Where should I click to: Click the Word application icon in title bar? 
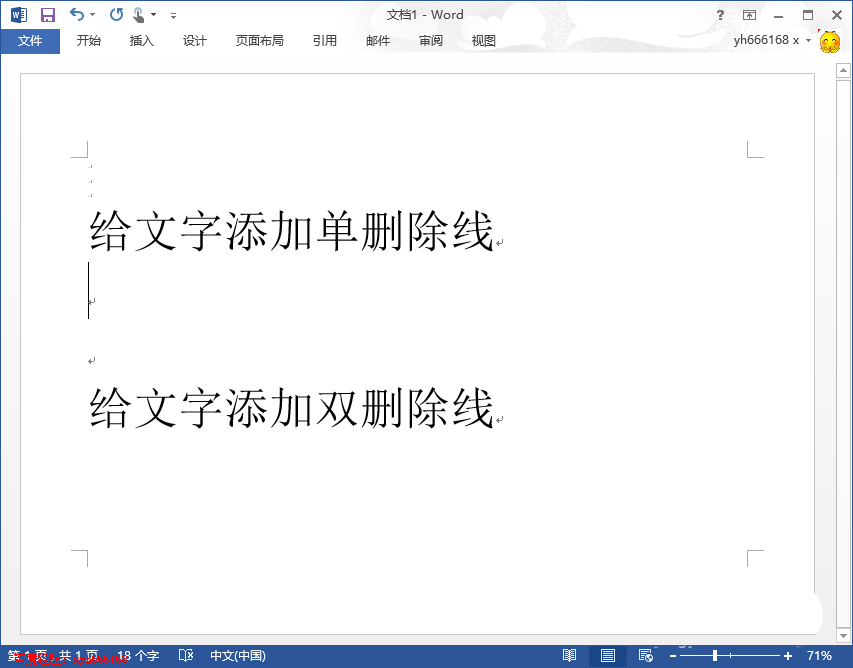tap(18, 15)
